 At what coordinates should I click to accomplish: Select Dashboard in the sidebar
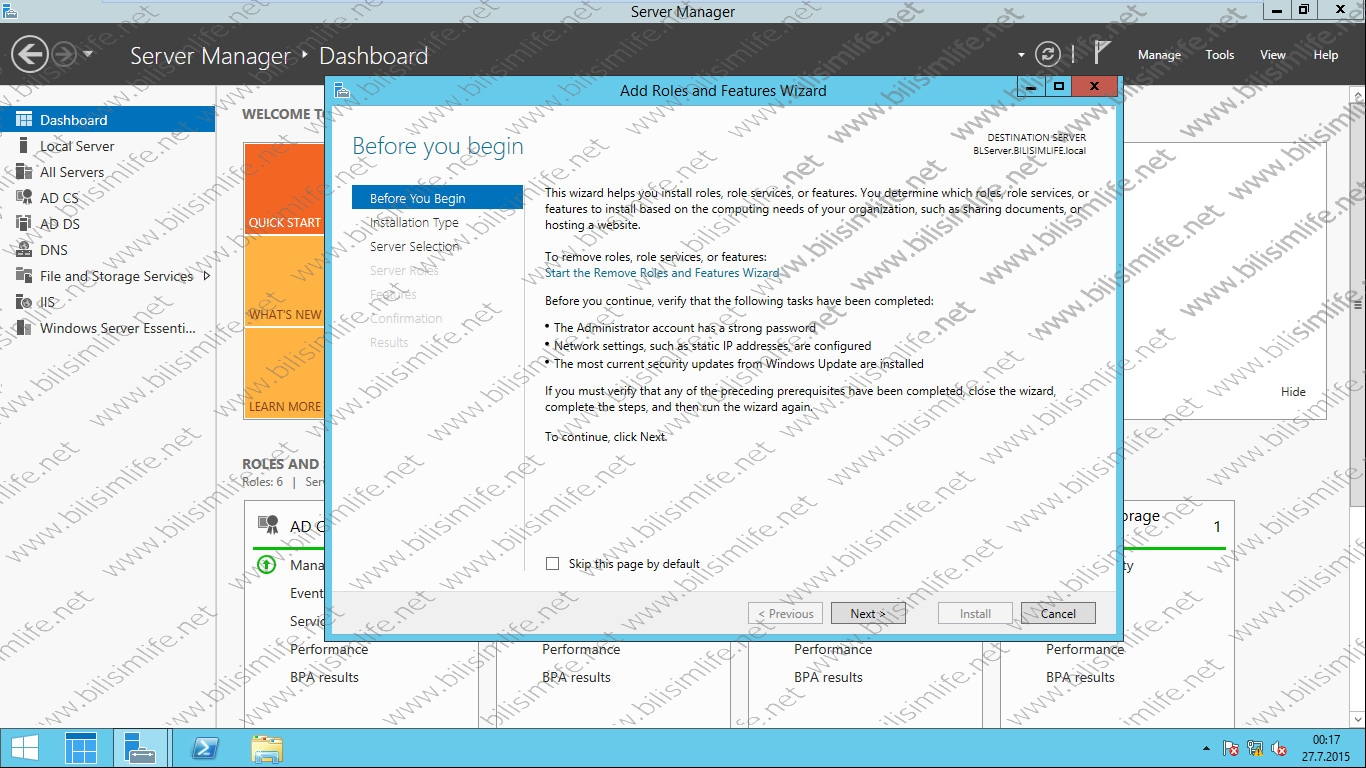[x=107, y=119]
